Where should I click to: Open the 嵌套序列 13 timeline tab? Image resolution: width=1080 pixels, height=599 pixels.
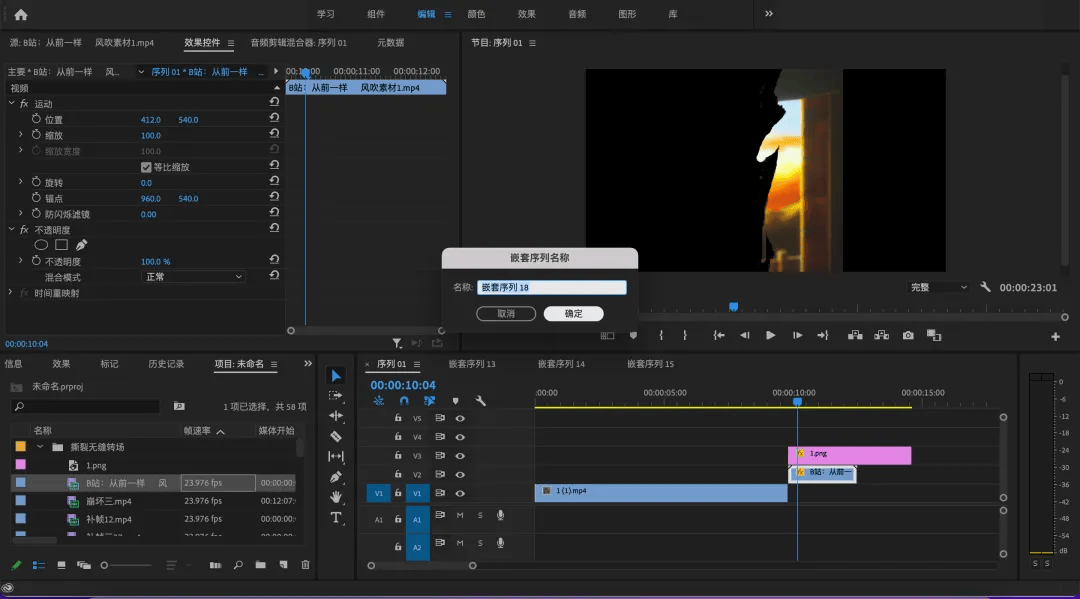[x=472, y=364]
